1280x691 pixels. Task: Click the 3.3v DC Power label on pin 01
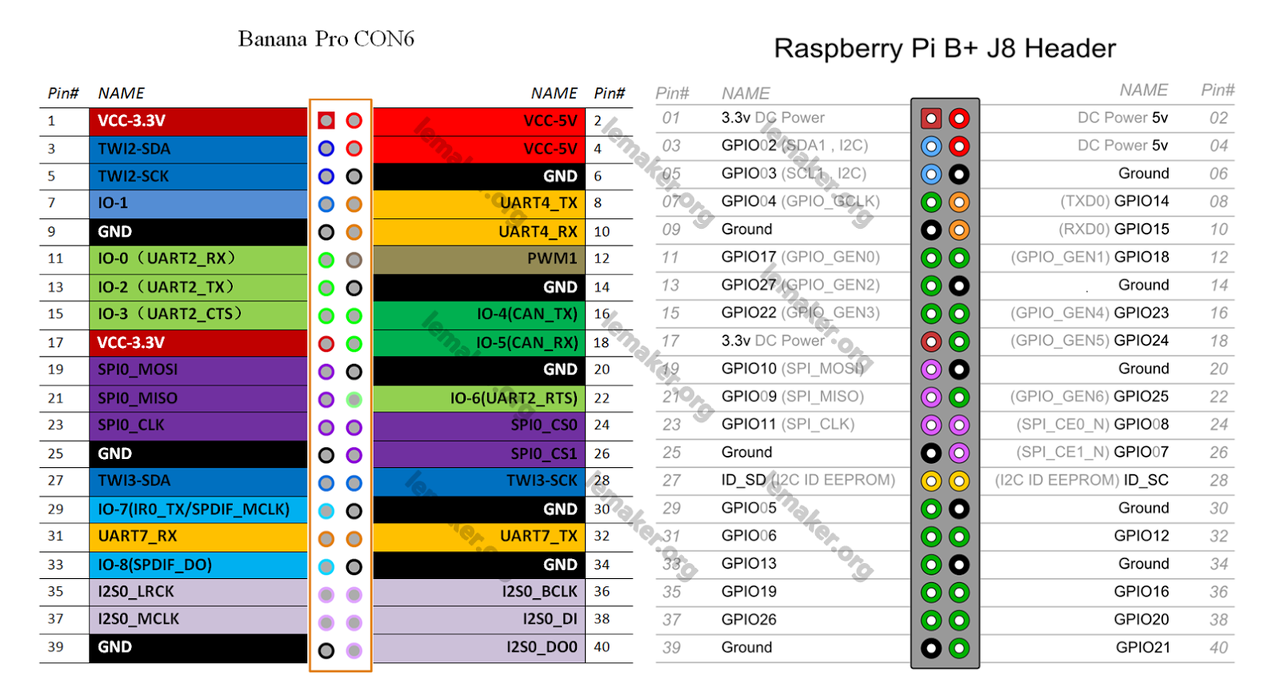[x=773, y=117]
